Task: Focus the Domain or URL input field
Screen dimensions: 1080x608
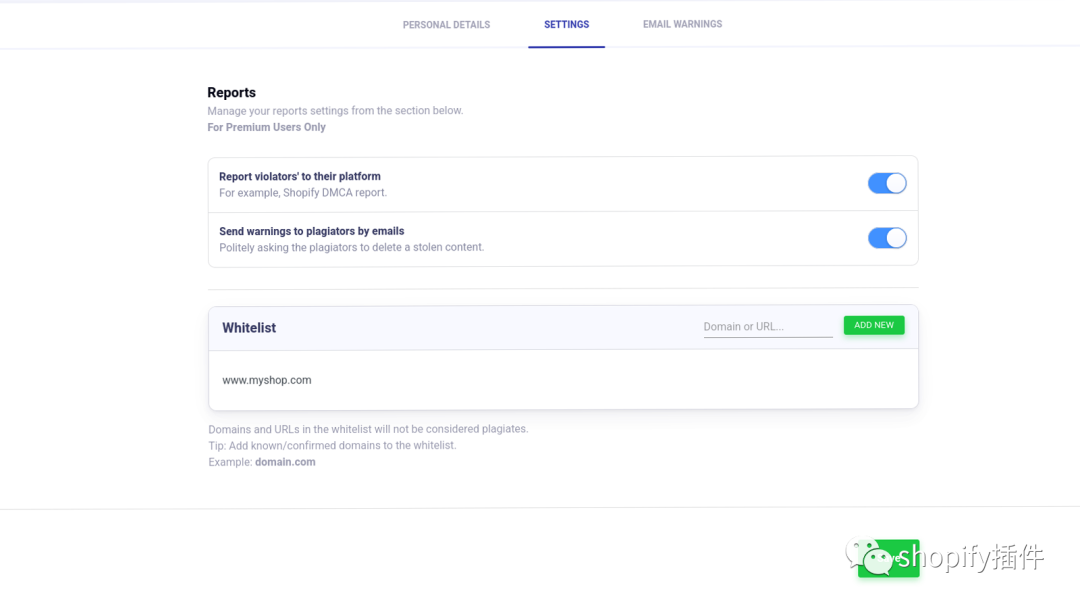Action: pyautogui.click(x=768, y=326)
